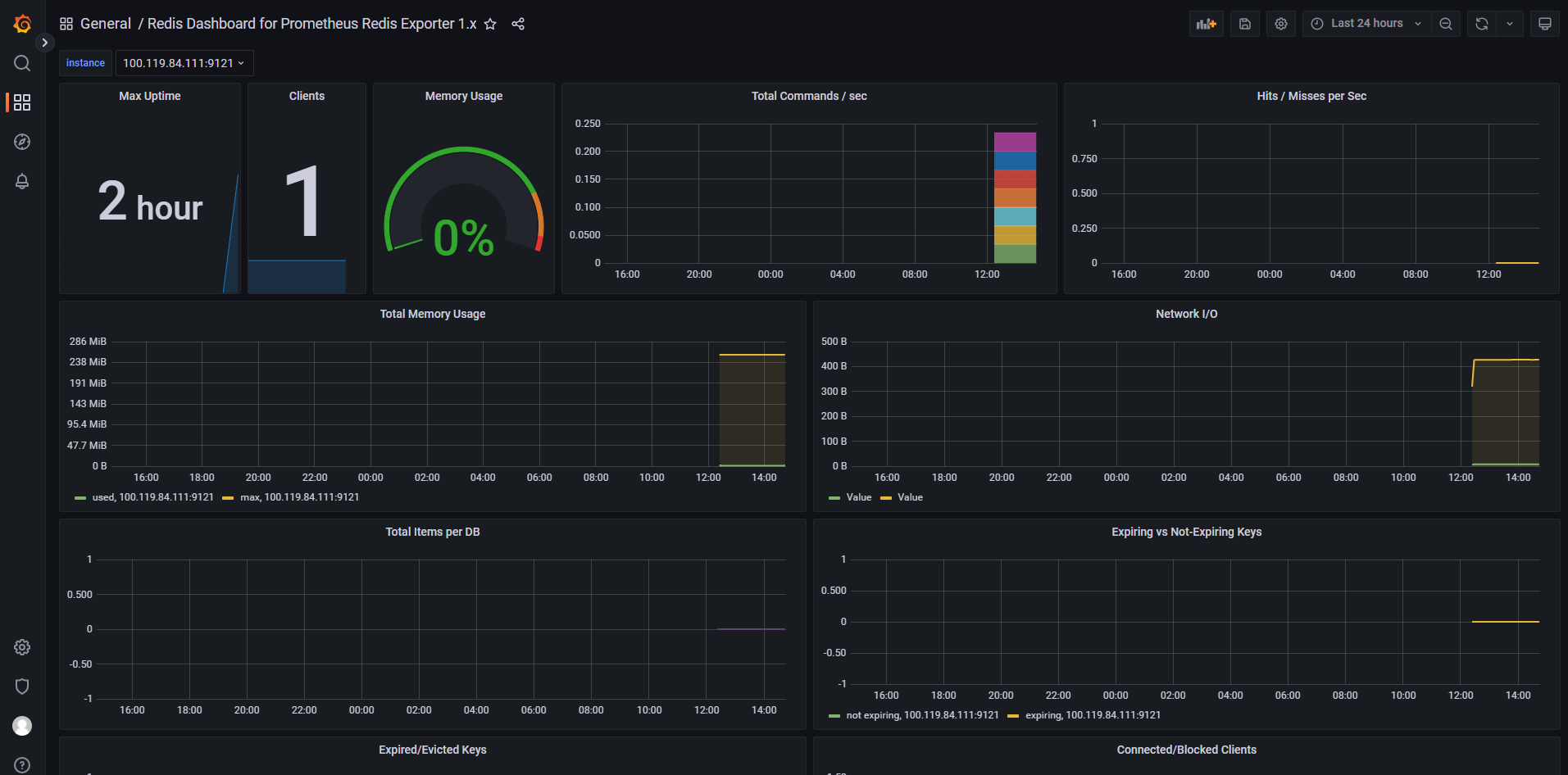Share the dashboard via share icon

pyautogui.click(x=518, y=24)
